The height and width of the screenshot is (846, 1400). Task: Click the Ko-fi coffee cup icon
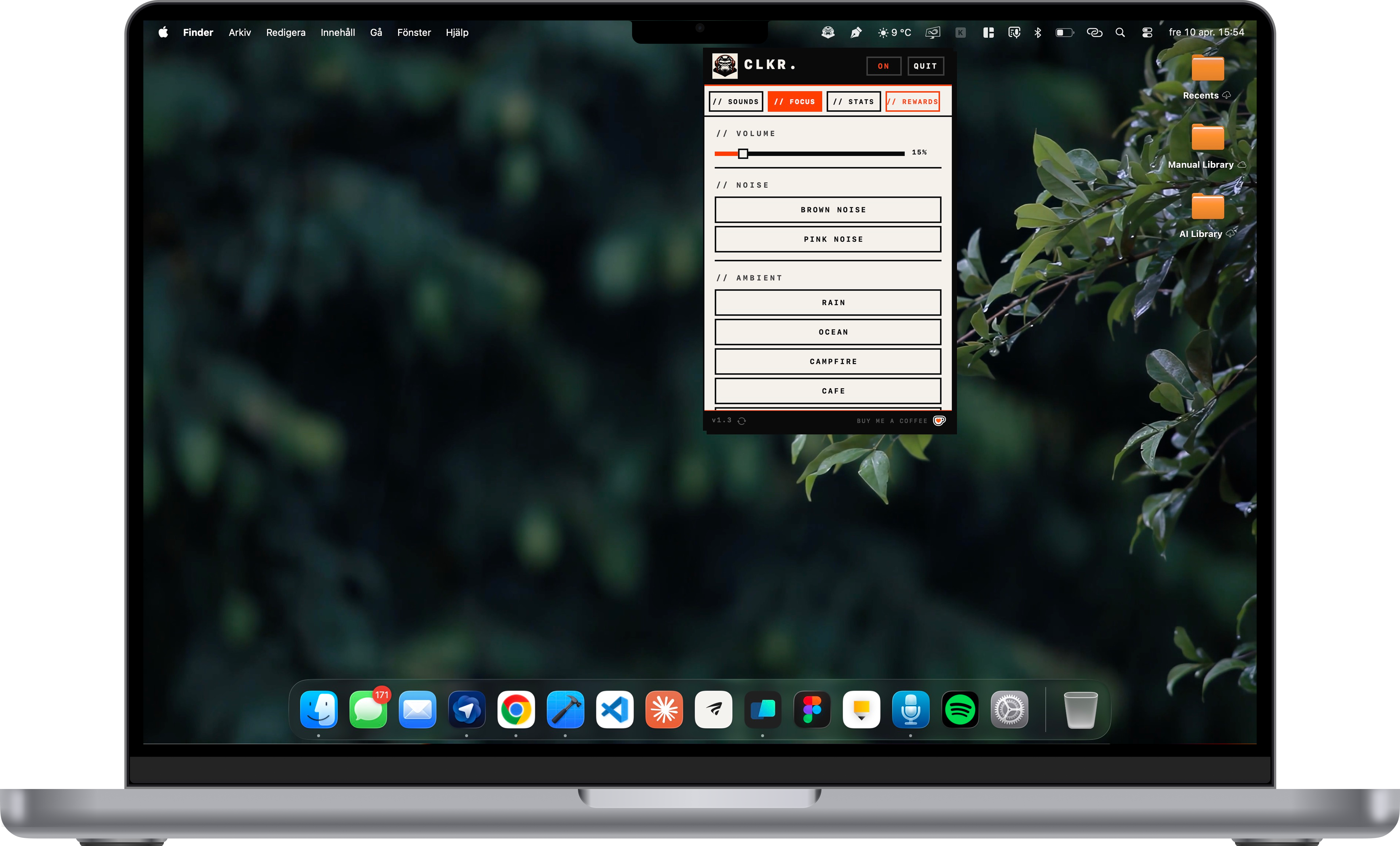pos(939,421)
